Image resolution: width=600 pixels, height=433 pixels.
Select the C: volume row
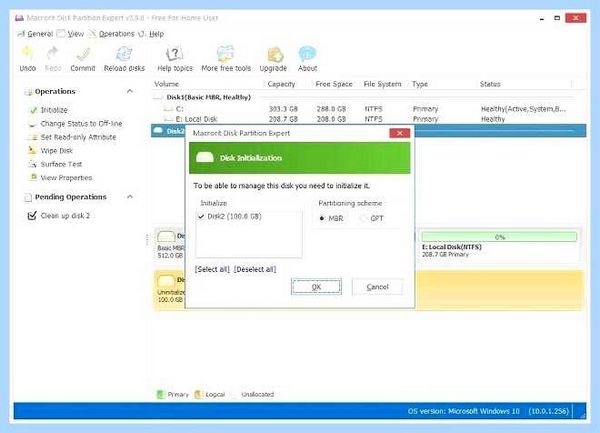pyautogui.click(x=367, y=109)
